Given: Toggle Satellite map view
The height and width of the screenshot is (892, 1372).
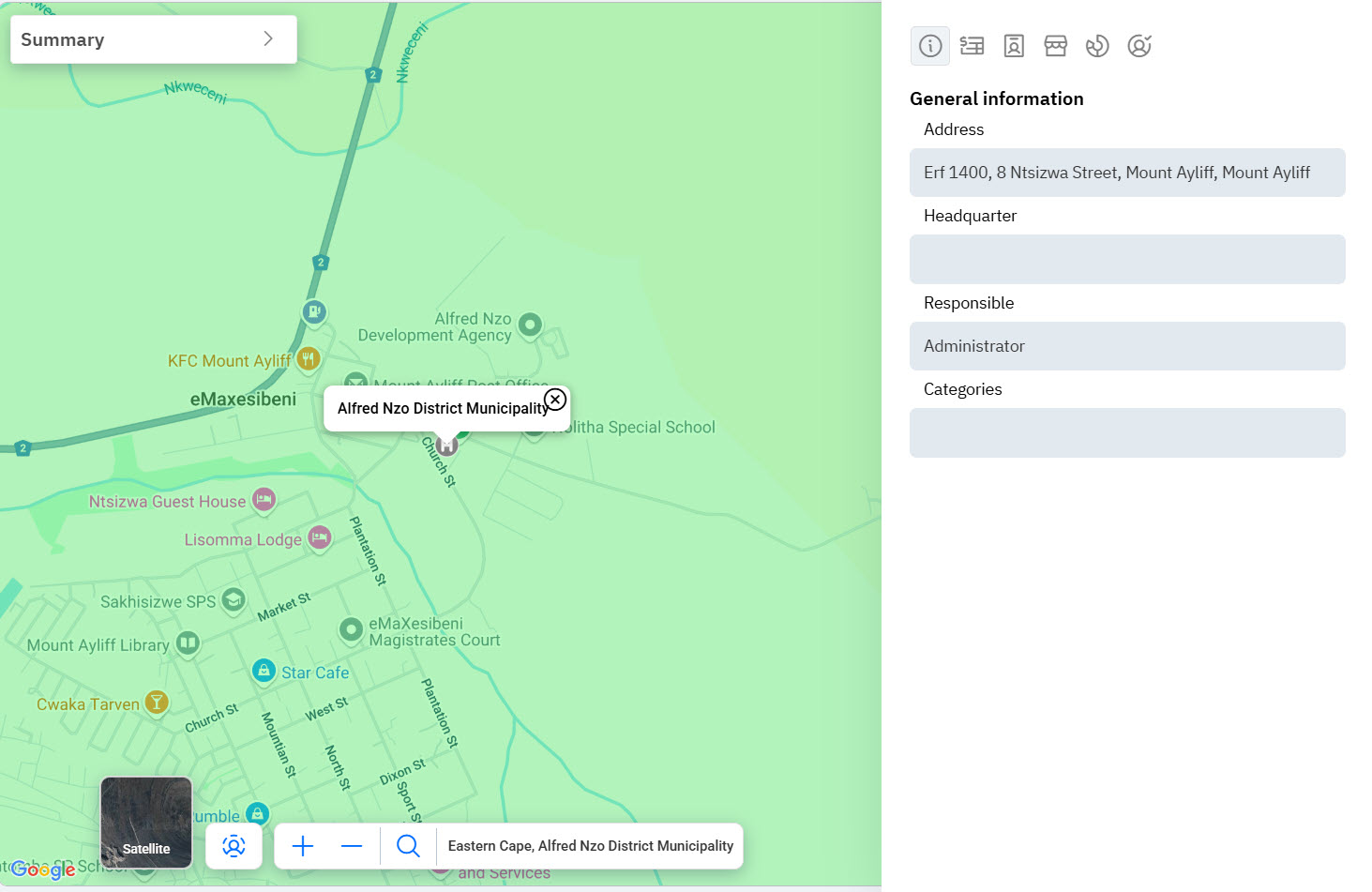Looking at the screenshot, I should pos(145,823).
